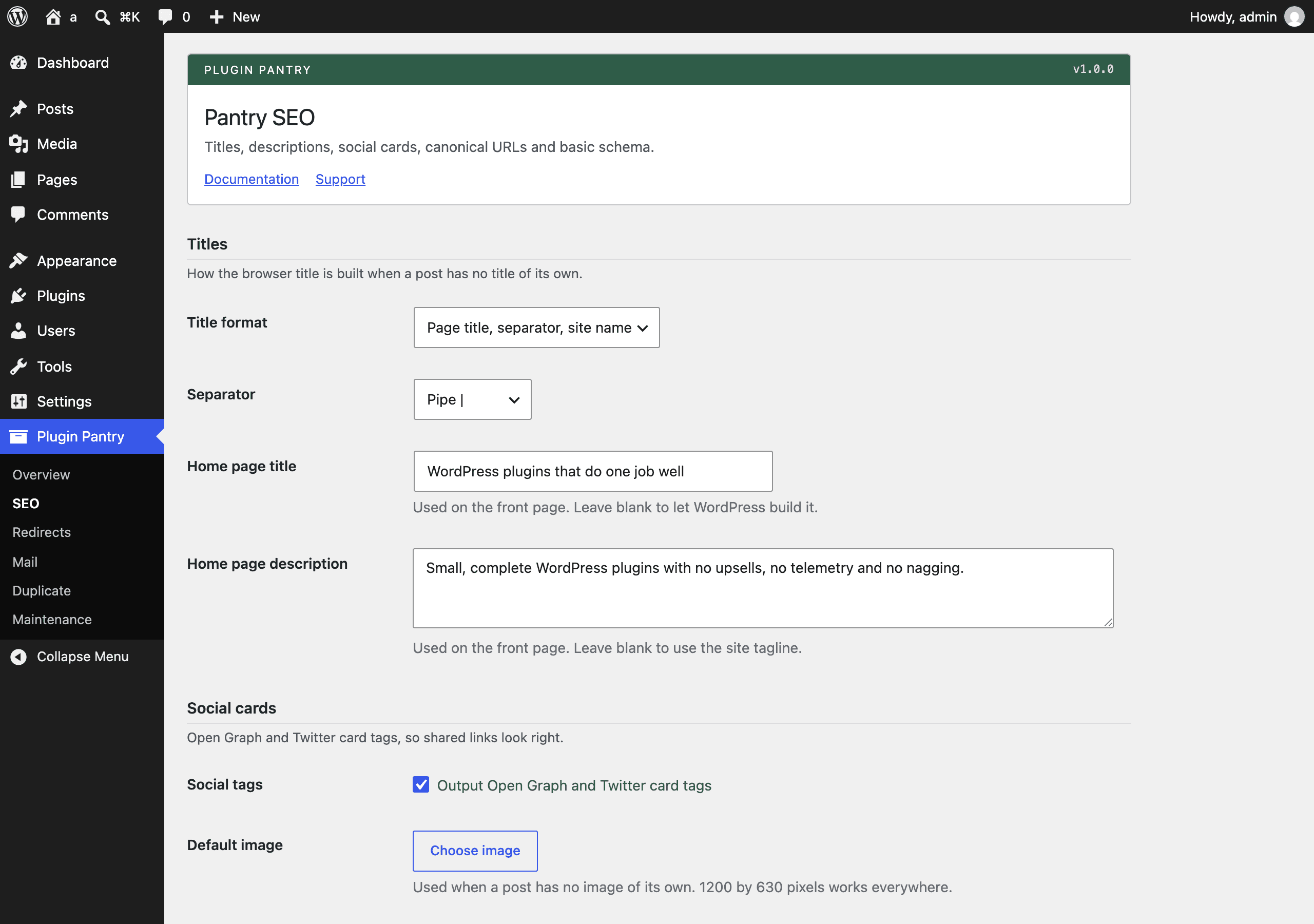Open the Separator Pipe dropdown

tap(472, 399)
